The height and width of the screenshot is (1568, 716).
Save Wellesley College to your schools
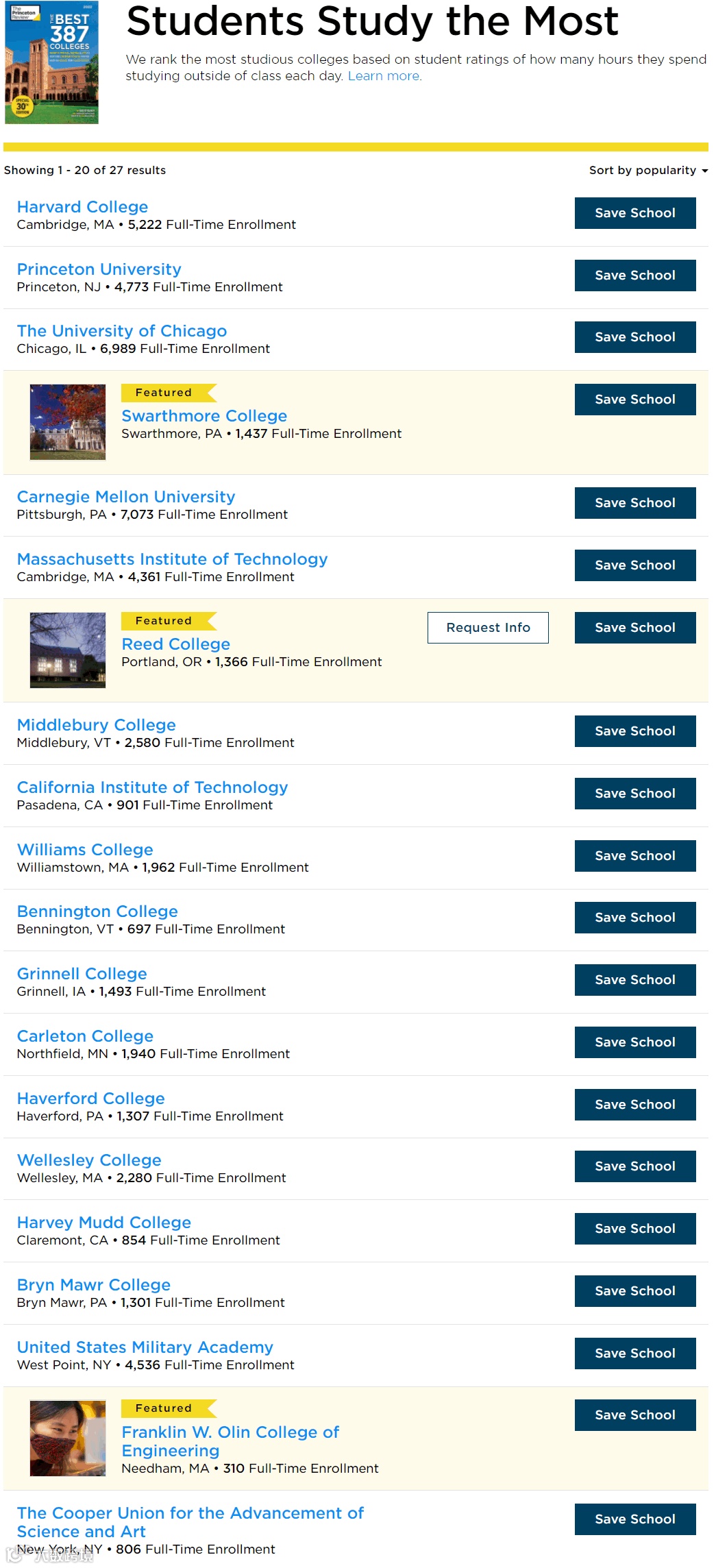click(635, 1166)
